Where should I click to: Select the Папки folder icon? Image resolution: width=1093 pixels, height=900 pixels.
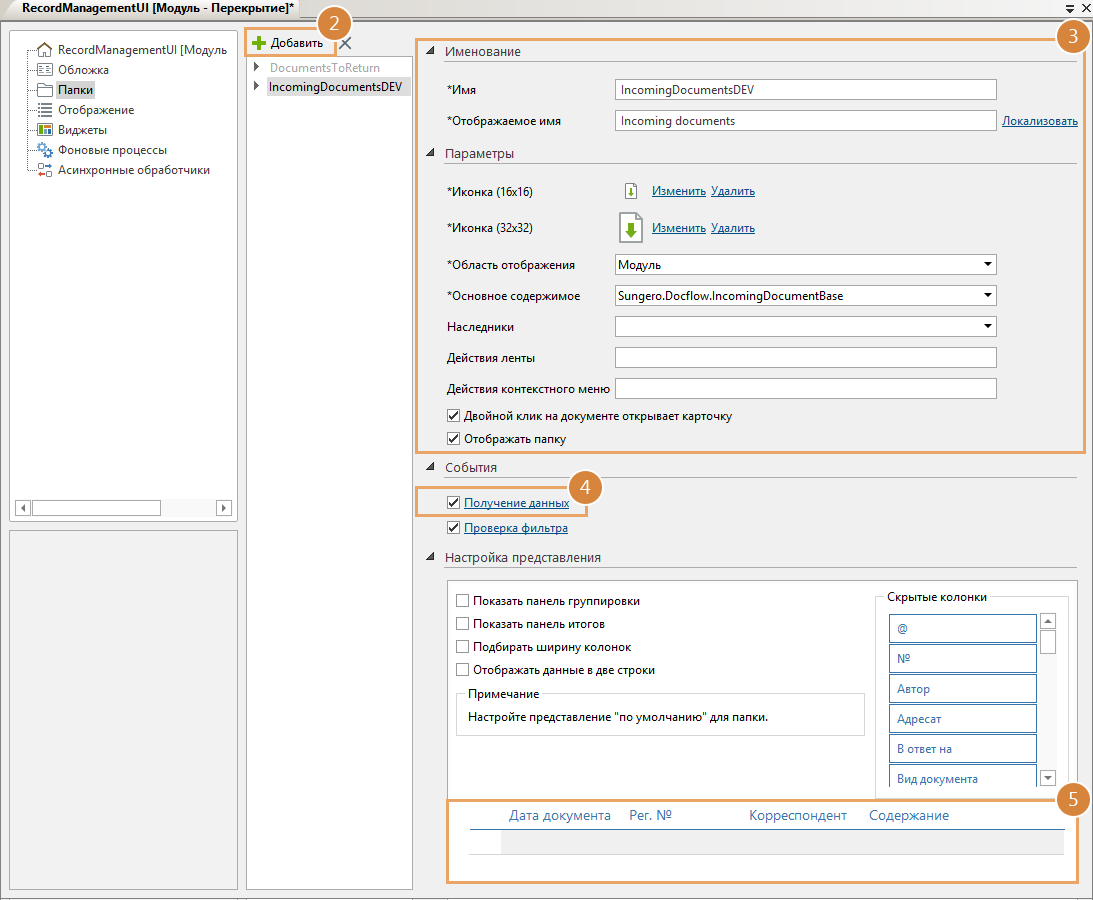coord(44,90)
